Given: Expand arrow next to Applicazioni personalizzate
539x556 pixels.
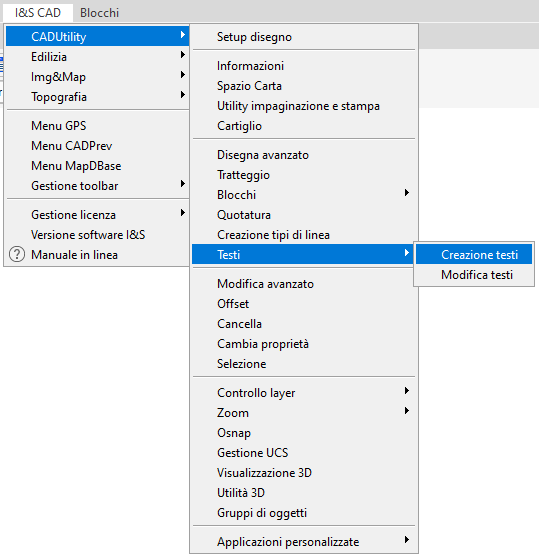Looking at the screenshot, I should click(407, 539).
